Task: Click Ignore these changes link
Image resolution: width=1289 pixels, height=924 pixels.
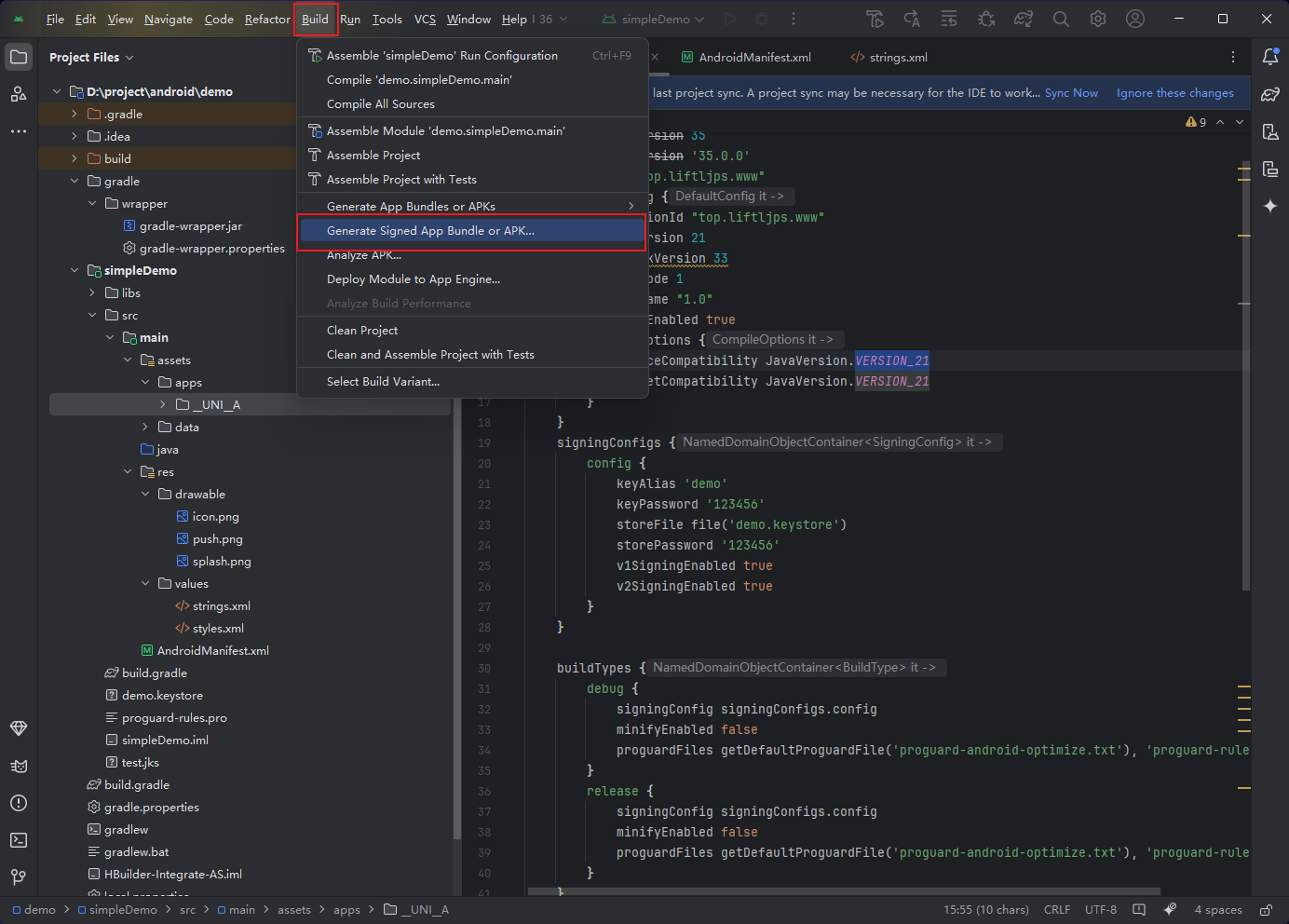Action: pyautogui.click(x=1174, y=93)
